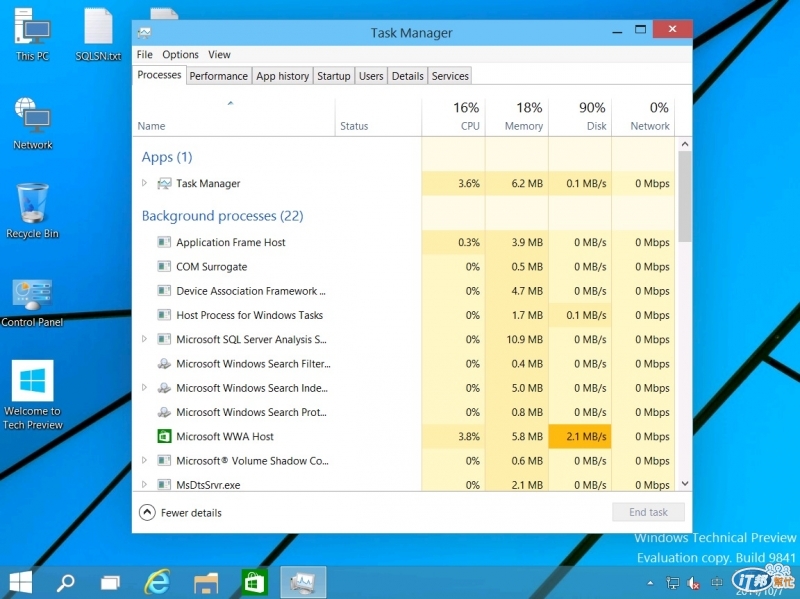800x599 pixels.
Task: Sort by the Disk column header
Action: (x=580, y=117)
